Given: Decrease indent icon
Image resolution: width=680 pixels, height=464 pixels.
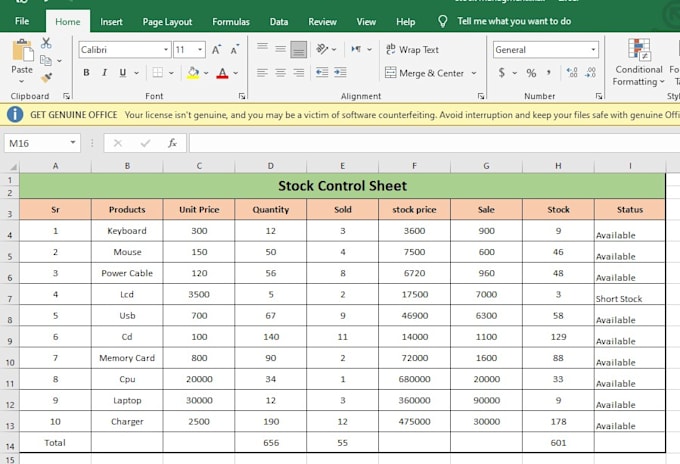Looking at the screenshot, I should (x=322, y=72).
